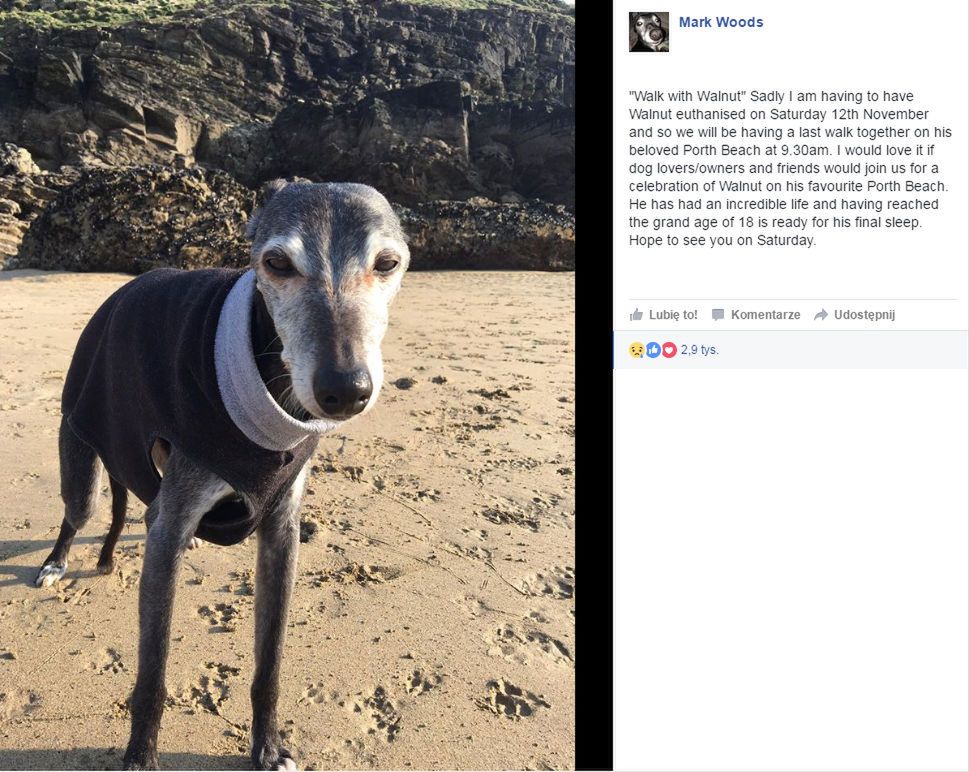Click the speech bubble comment icon
This screenshot has height=772, width=969.
click(x=717, y=315)
